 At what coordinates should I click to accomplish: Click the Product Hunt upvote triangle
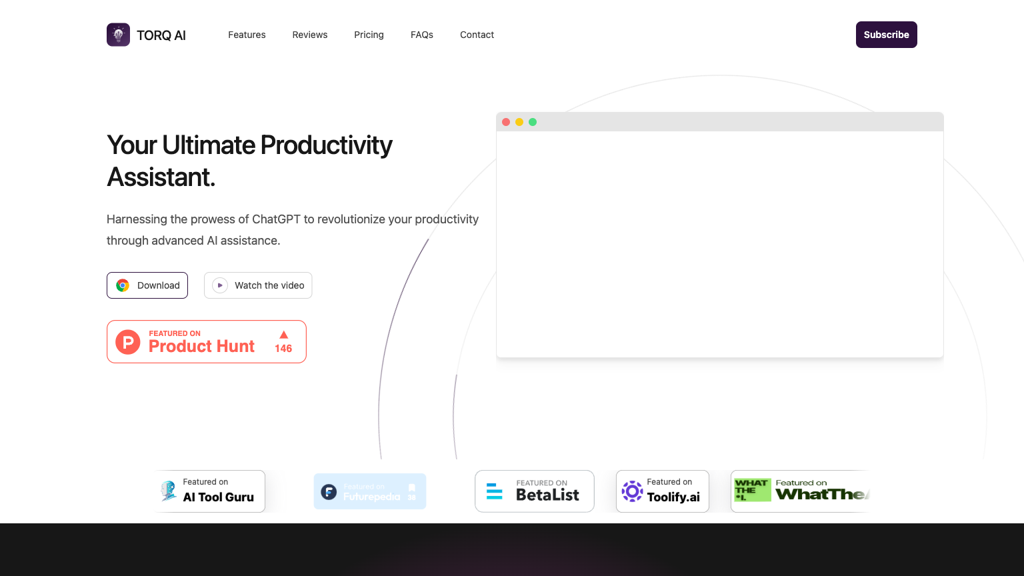click(x=283, y=335)
